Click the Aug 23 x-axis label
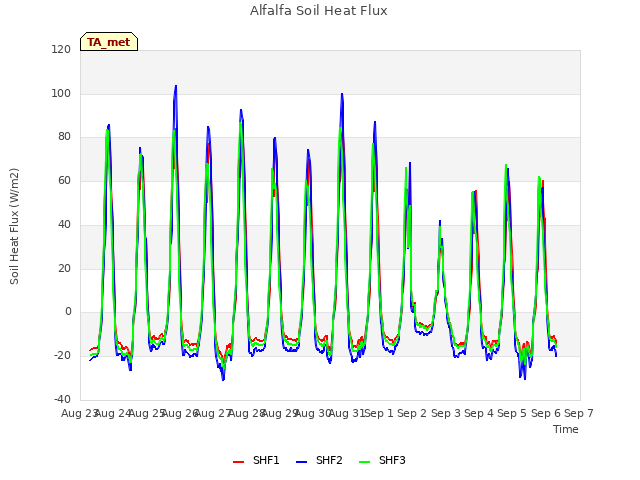This screenshot has width=640, height=480. pyautogui.click(x=80, y=413)
